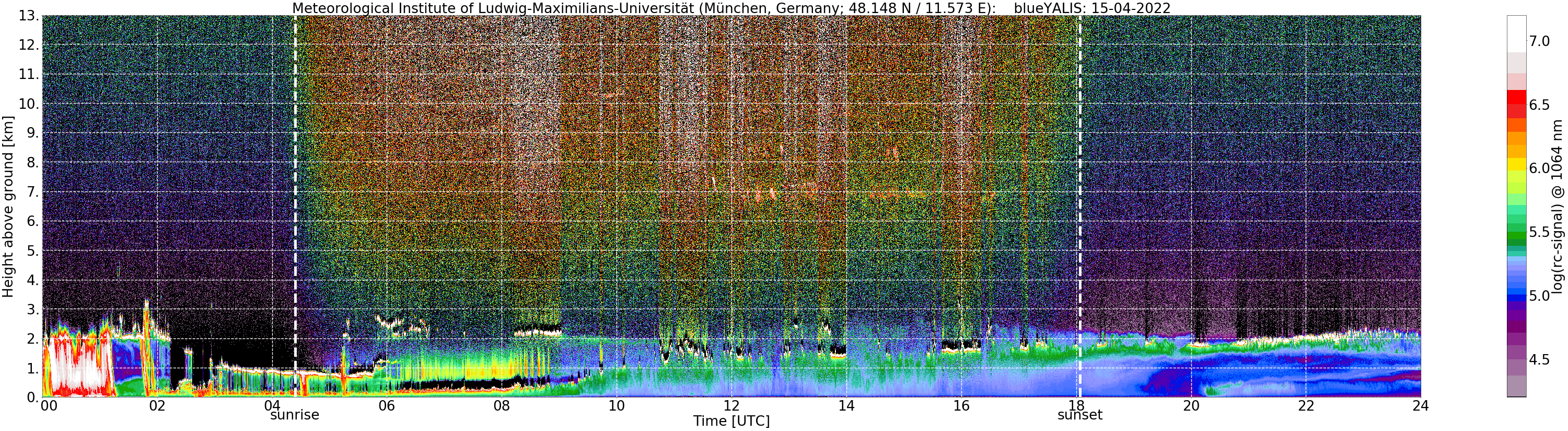Viewport: 1568px width, 431px height.
Task: Click the '02' time tick label
Action: pyautogui.click(x=157, y=406)
